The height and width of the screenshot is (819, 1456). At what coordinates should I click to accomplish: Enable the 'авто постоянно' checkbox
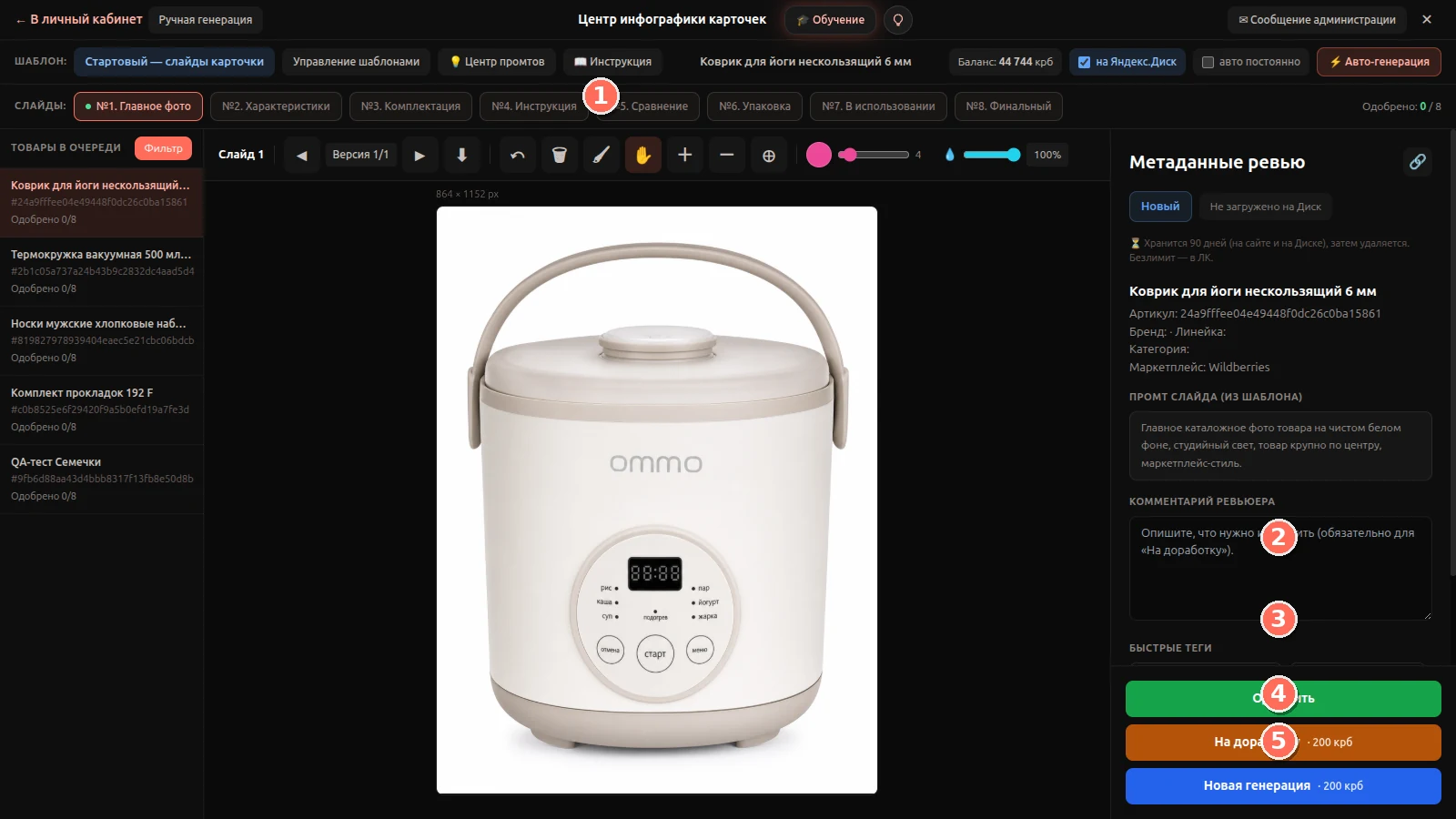[1208, 62]
